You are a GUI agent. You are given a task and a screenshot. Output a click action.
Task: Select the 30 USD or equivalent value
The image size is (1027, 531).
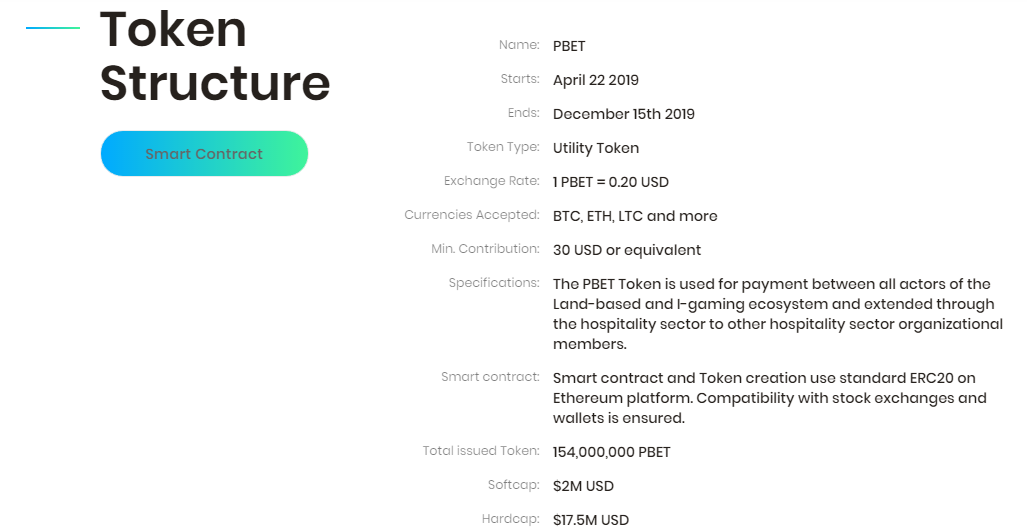[x=627, y=250]
